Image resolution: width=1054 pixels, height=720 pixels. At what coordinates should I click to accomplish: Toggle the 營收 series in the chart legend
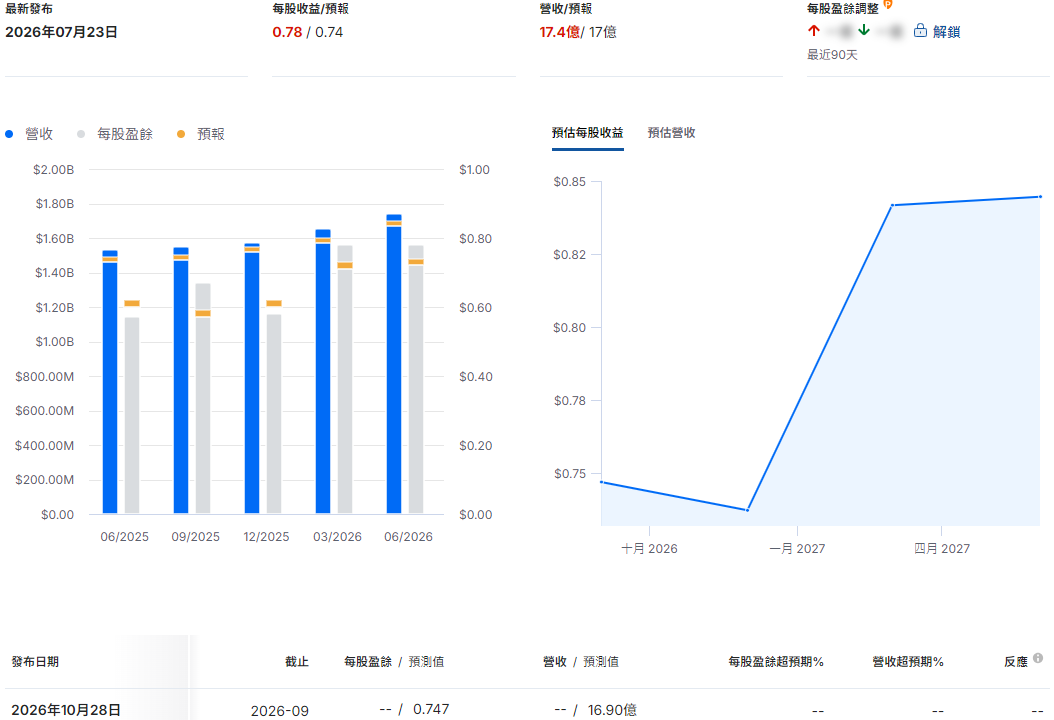coord(29,134)
